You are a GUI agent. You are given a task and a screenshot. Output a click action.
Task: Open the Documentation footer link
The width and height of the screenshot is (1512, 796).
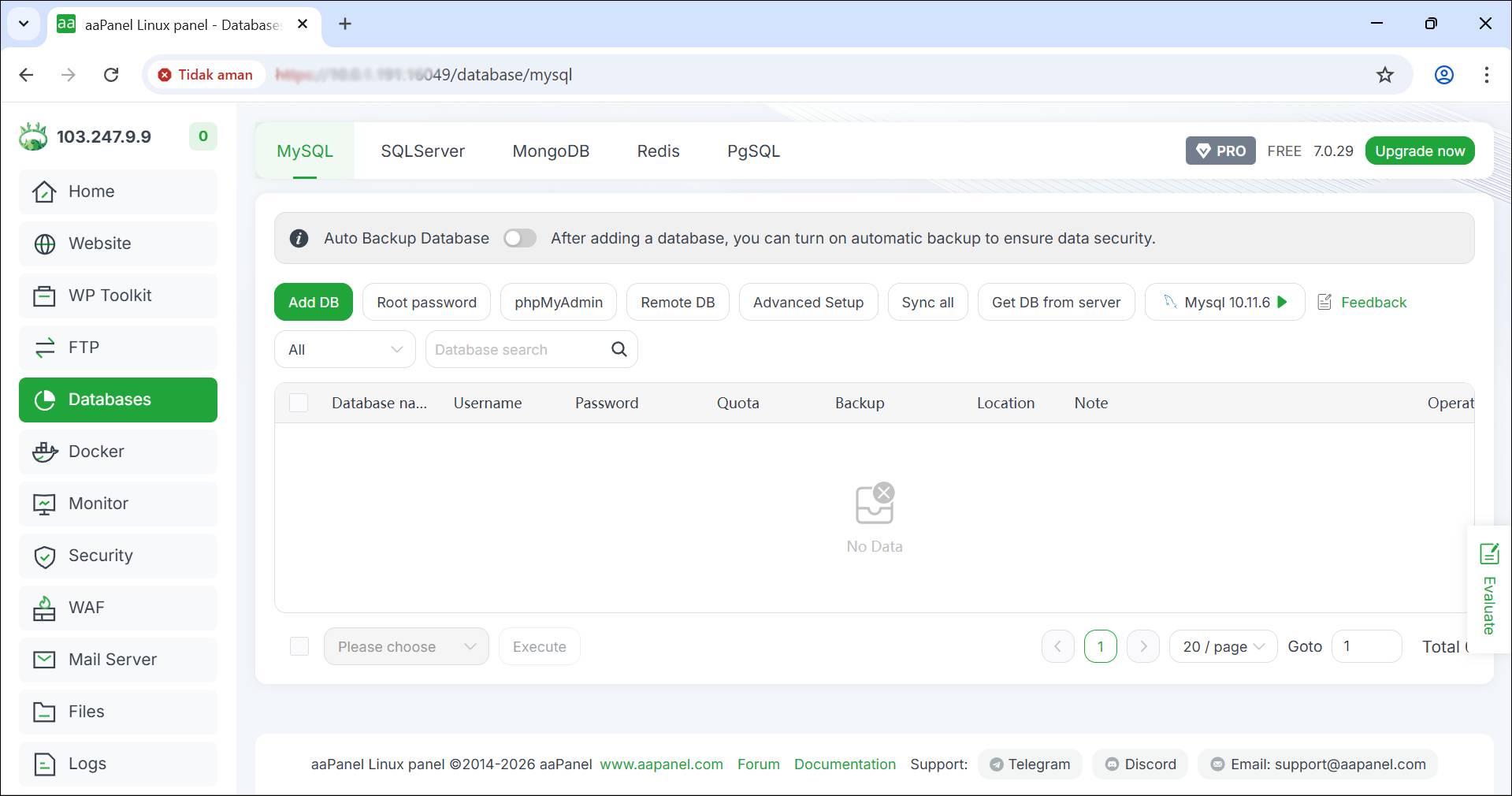pos(845,764)
